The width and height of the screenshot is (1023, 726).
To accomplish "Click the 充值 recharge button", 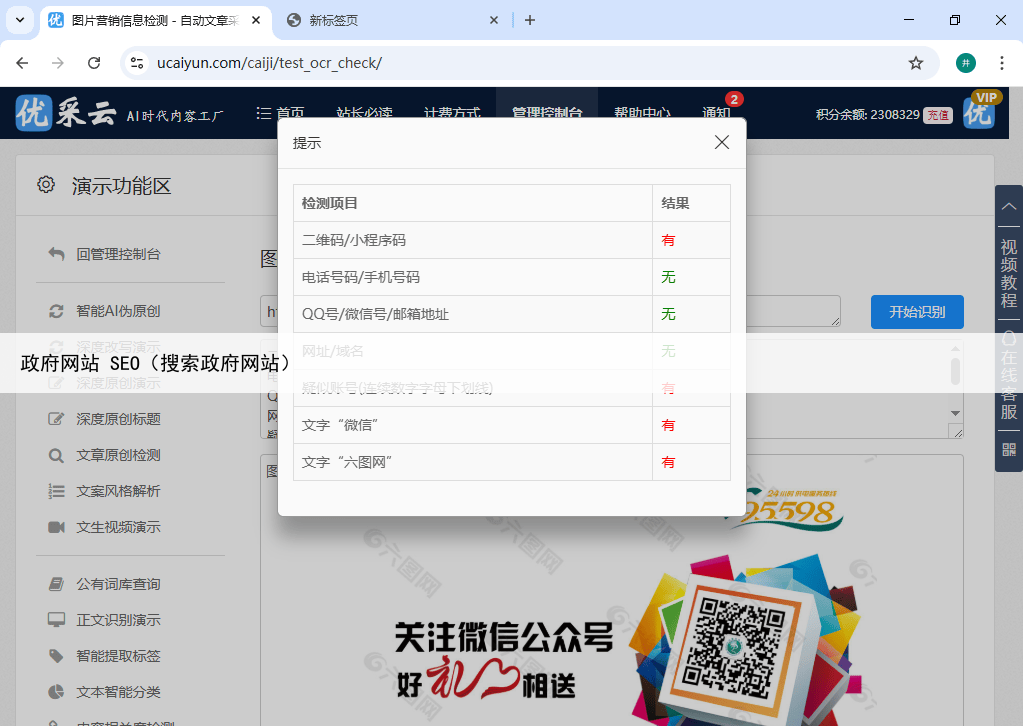I will point(937,115).
